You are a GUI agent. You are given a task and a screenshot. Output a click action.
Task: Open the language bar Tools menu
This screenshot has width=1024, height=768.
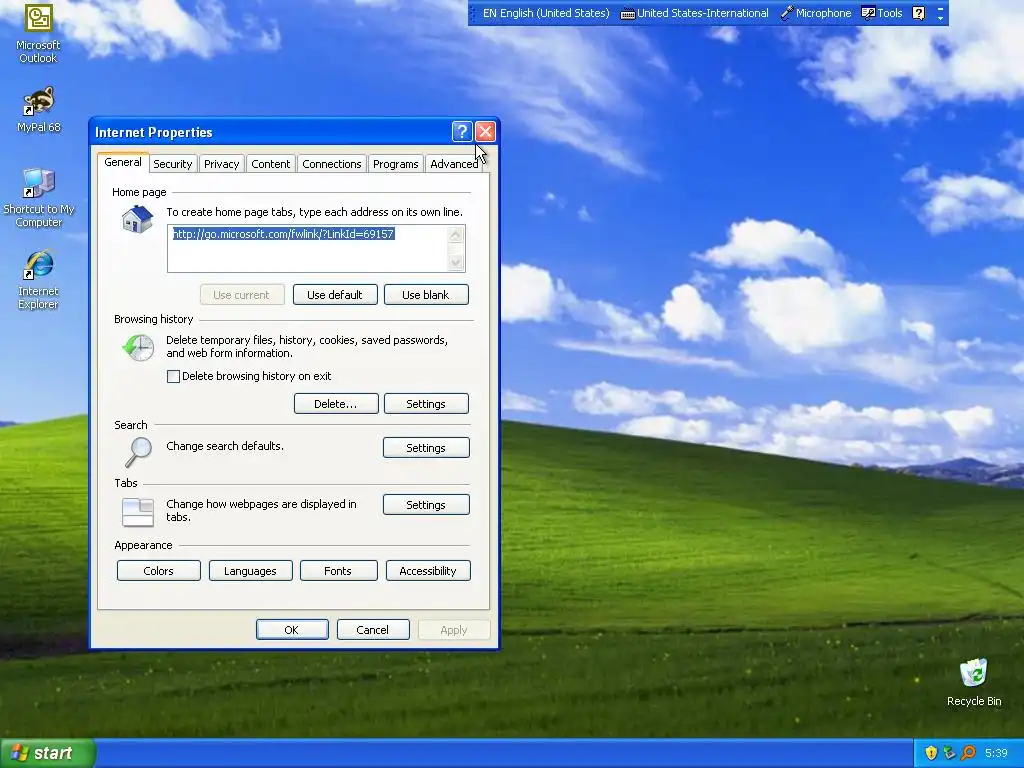click(x=882, y=13)
